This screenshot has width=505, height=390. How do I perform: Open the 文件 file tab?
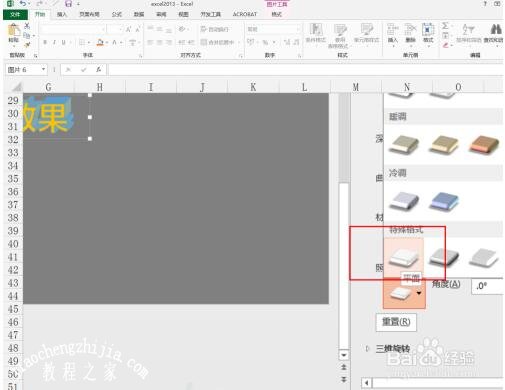[x=15, y=14]
